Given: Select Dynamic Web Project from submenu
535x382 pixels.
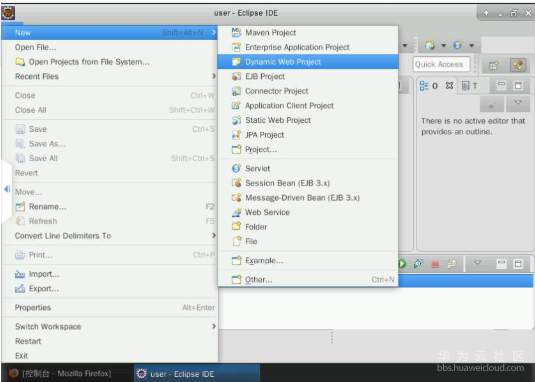Looking at the screenshot, I should [308, 62].
